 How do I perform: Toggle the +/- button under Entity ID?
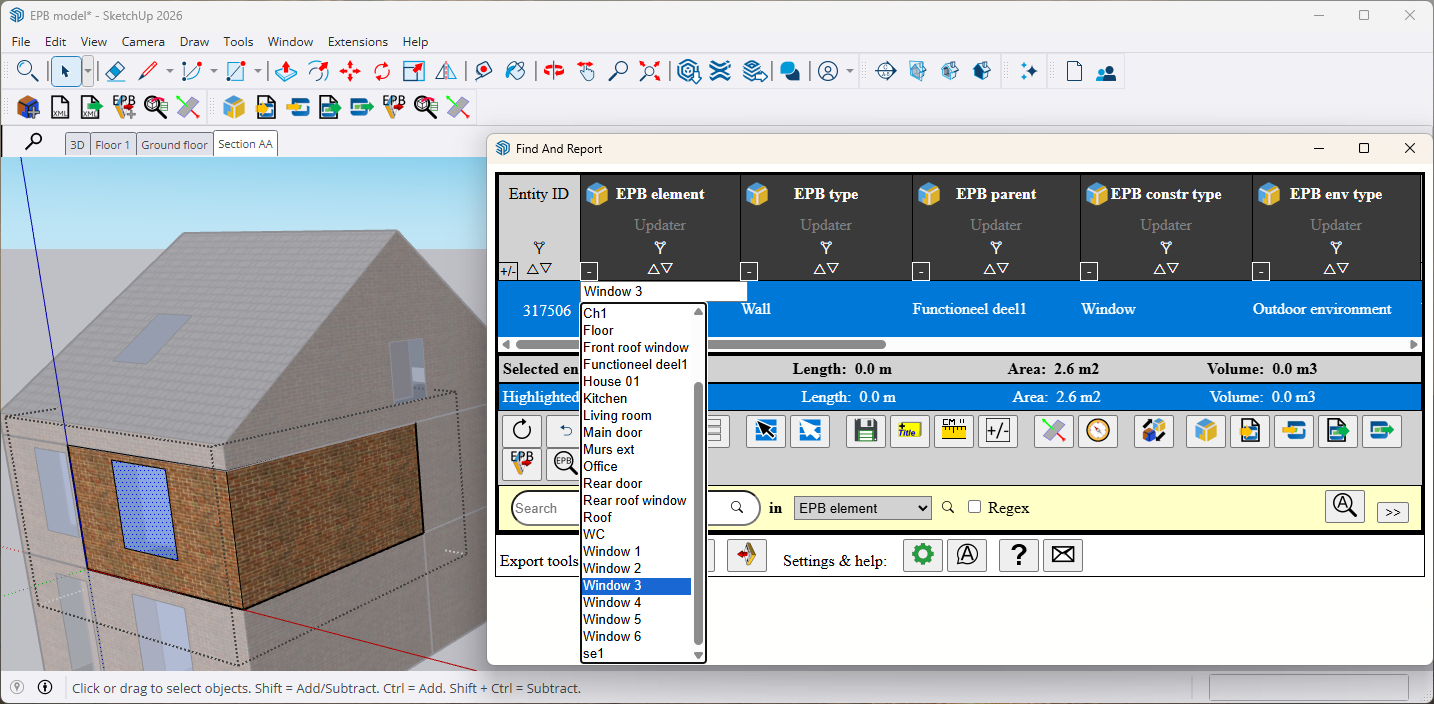coord(508,271)
